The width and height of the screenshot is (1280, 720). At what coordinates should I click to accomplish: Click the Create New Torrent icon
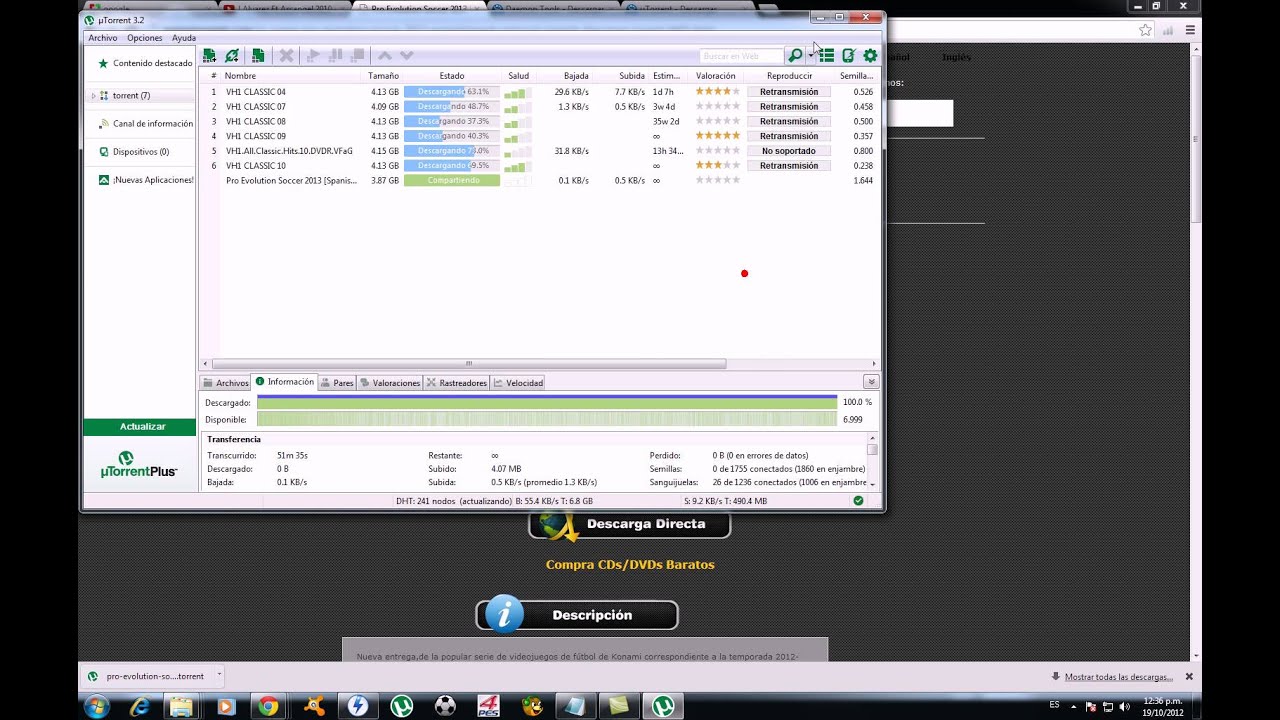pos(258,56)
